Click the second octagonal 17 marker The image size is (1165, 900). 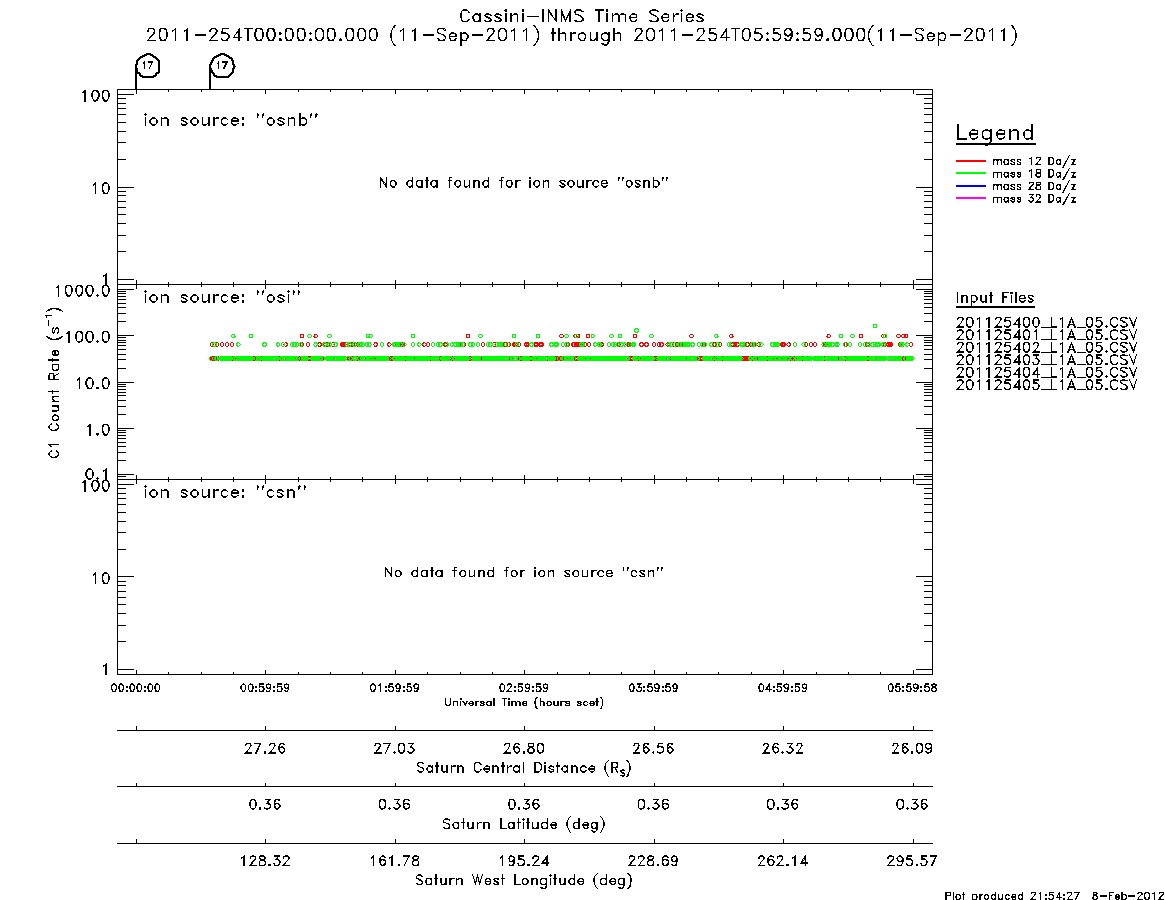point(222,65)
